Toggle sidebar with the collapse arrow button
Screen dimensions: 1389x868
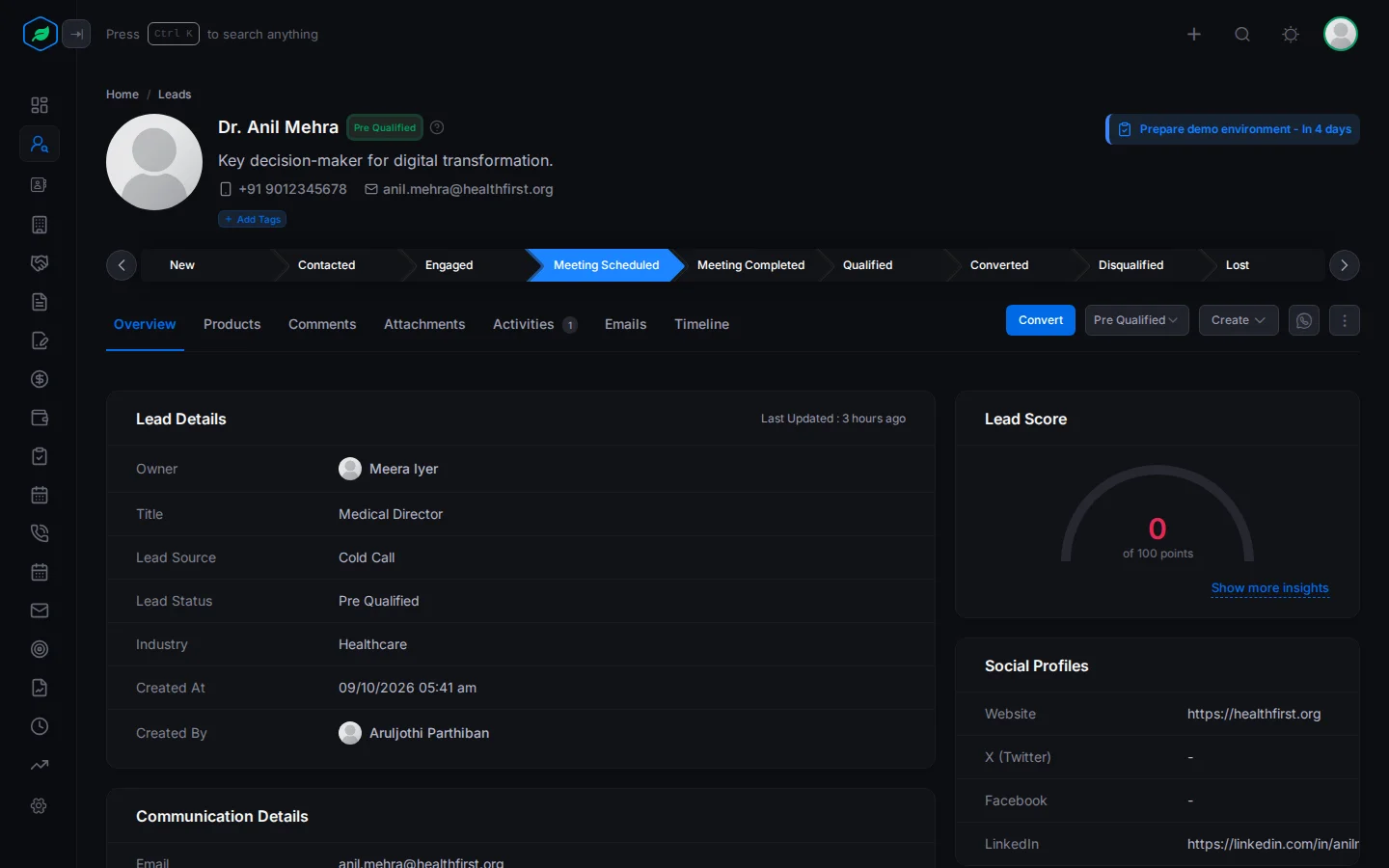tap(77, 34)
